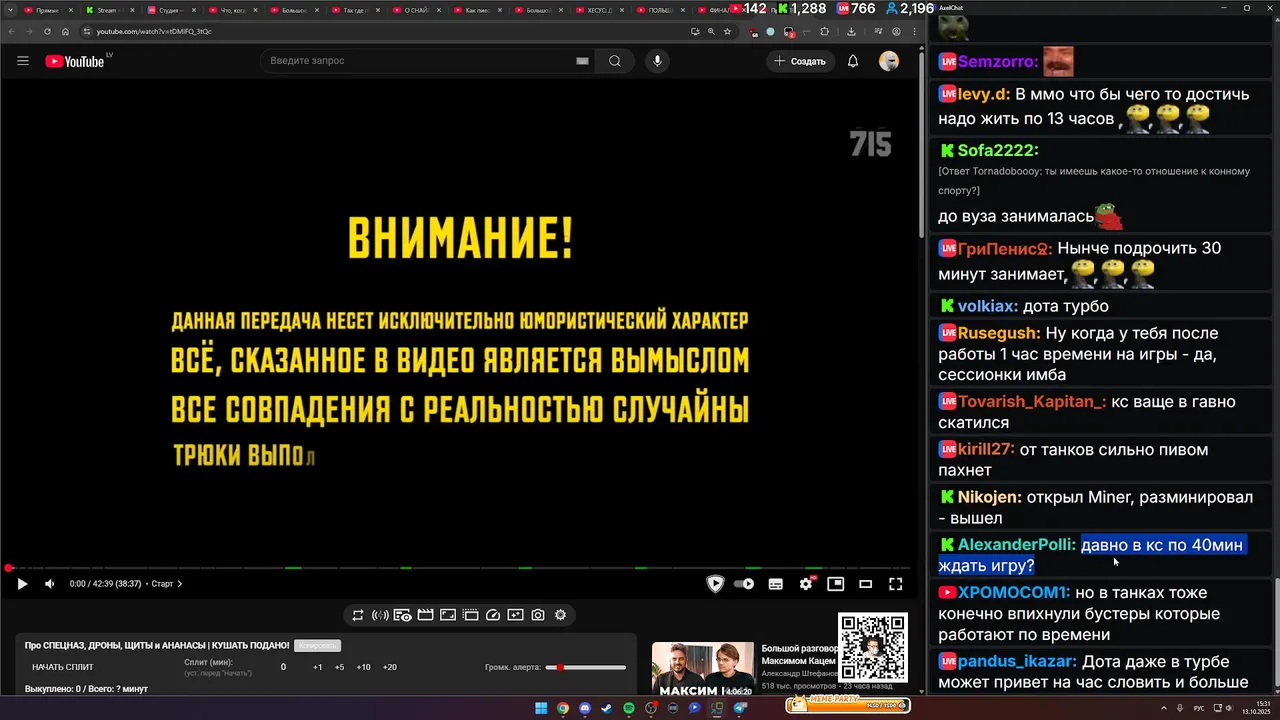Switch to the ПОЛЬШ browser tab
Viewport: 1280px width, 720px height.
660,10
